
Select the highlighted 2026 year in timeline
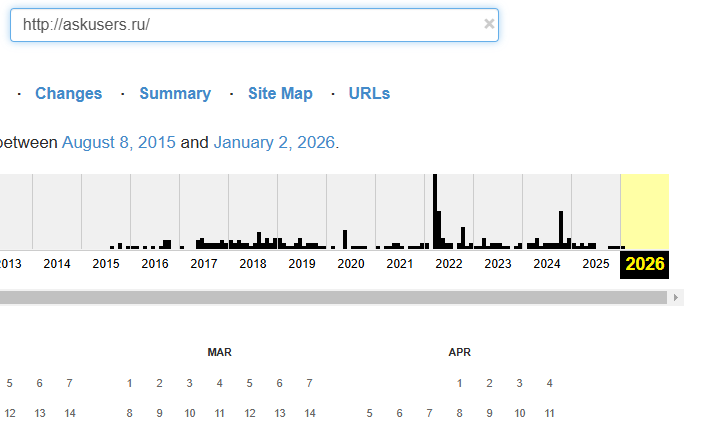coord(645,264)
